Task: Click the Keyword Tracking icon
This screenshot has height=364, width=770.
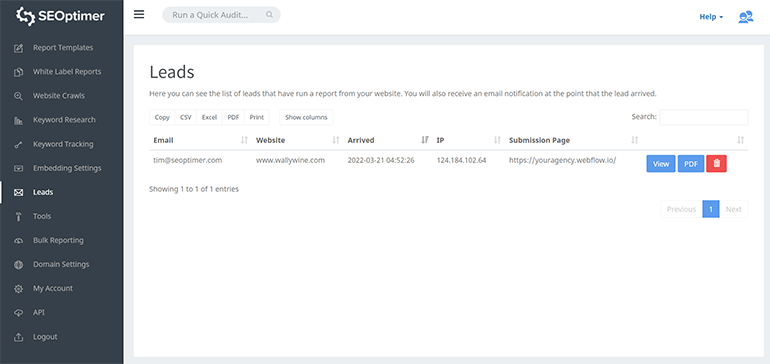Action: pyautogui.click(x=18, y=144)
